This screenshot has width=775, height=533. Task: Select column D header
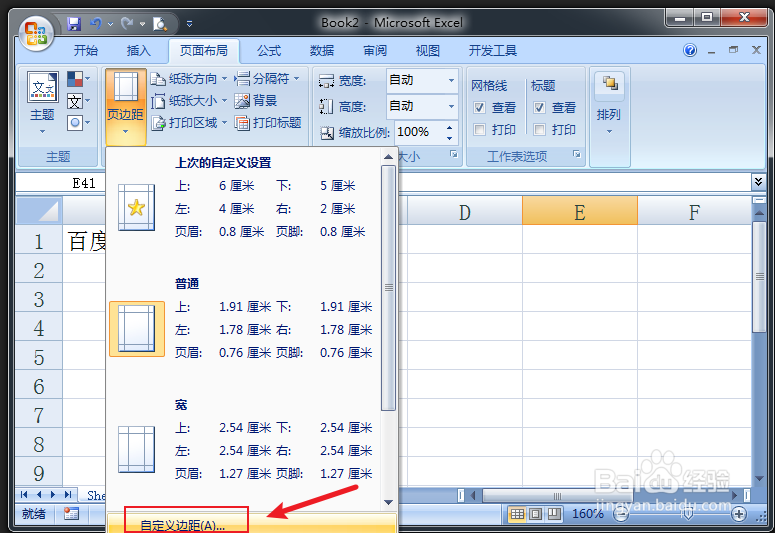tap(465, 212)
